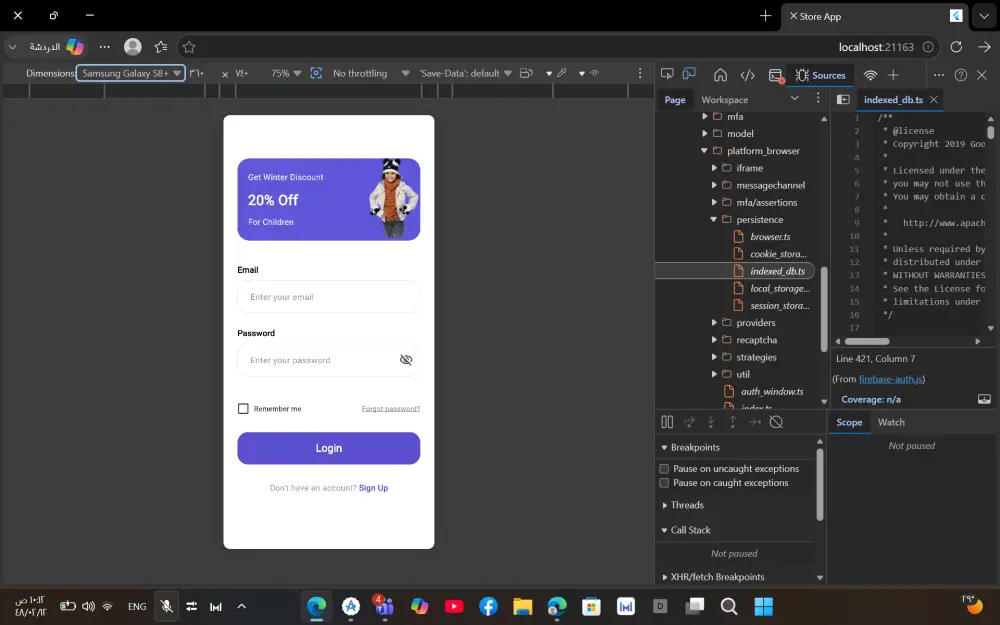Image resolution: width=1000 pixels, height=625 pixels.
Task: Click the capture screenshot icon in device toolbar
Action: point(316,73)
